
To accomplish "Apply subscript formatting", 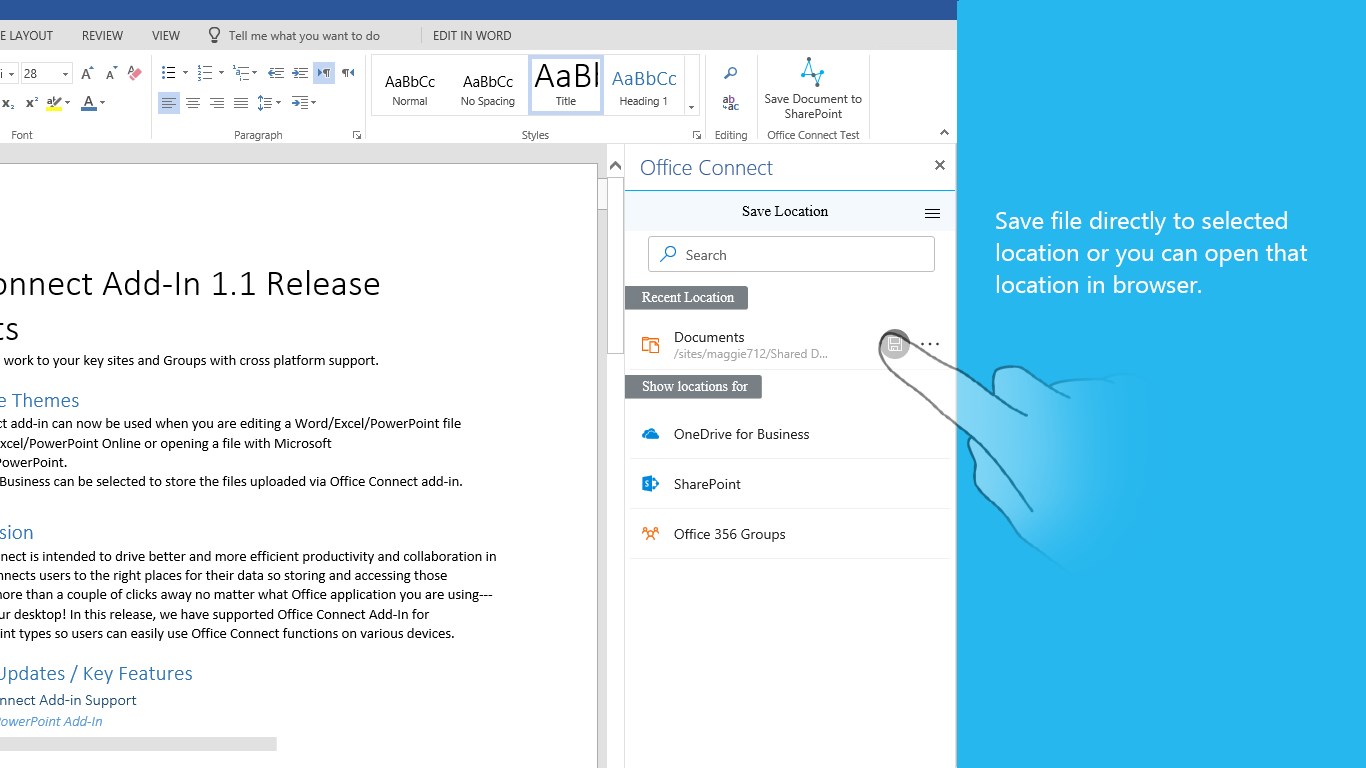I will (8, 103).
